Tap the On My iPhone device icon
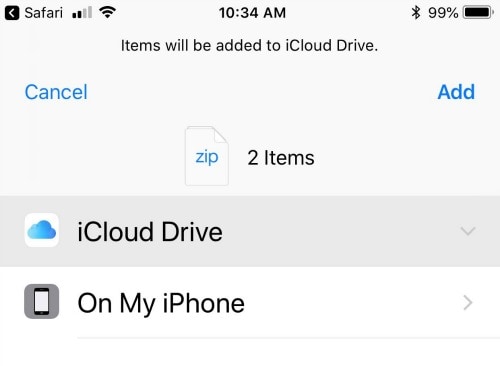The image size is (500, 366). (42, 301)
